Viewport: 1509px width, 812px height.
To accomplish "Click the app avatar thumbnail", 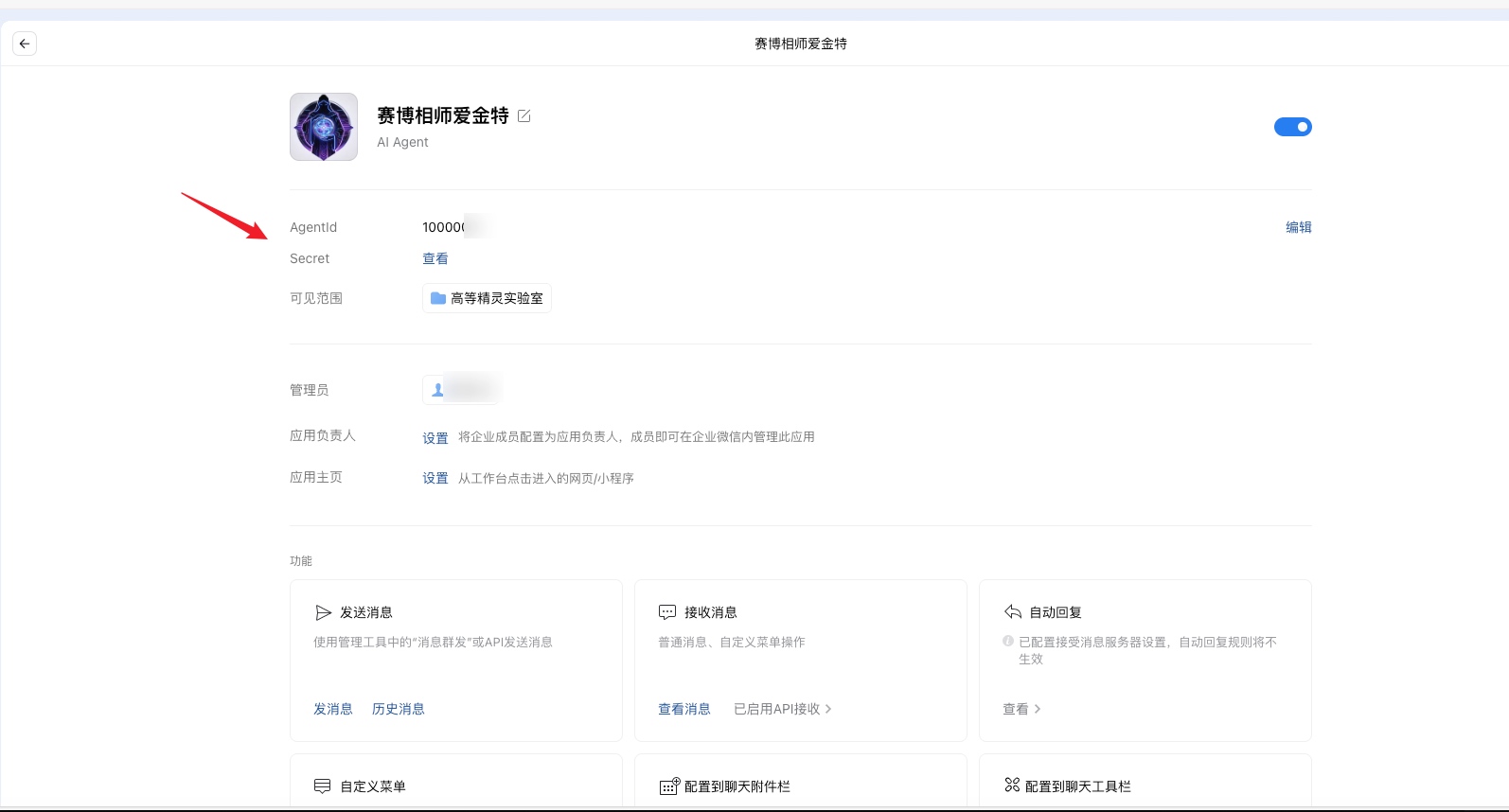I will 324,127.
